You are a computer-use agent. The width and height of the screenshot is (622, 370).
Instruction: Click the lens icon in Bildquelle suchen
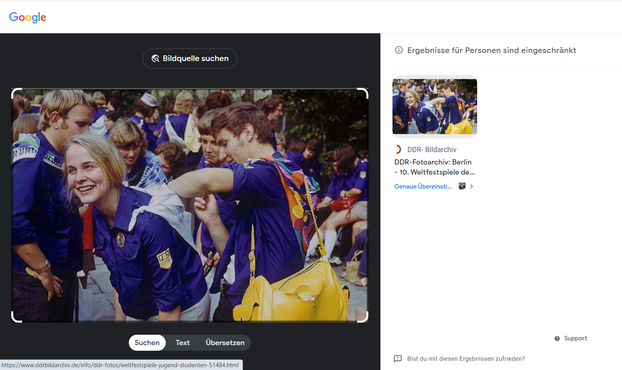[x=155, y=59]
